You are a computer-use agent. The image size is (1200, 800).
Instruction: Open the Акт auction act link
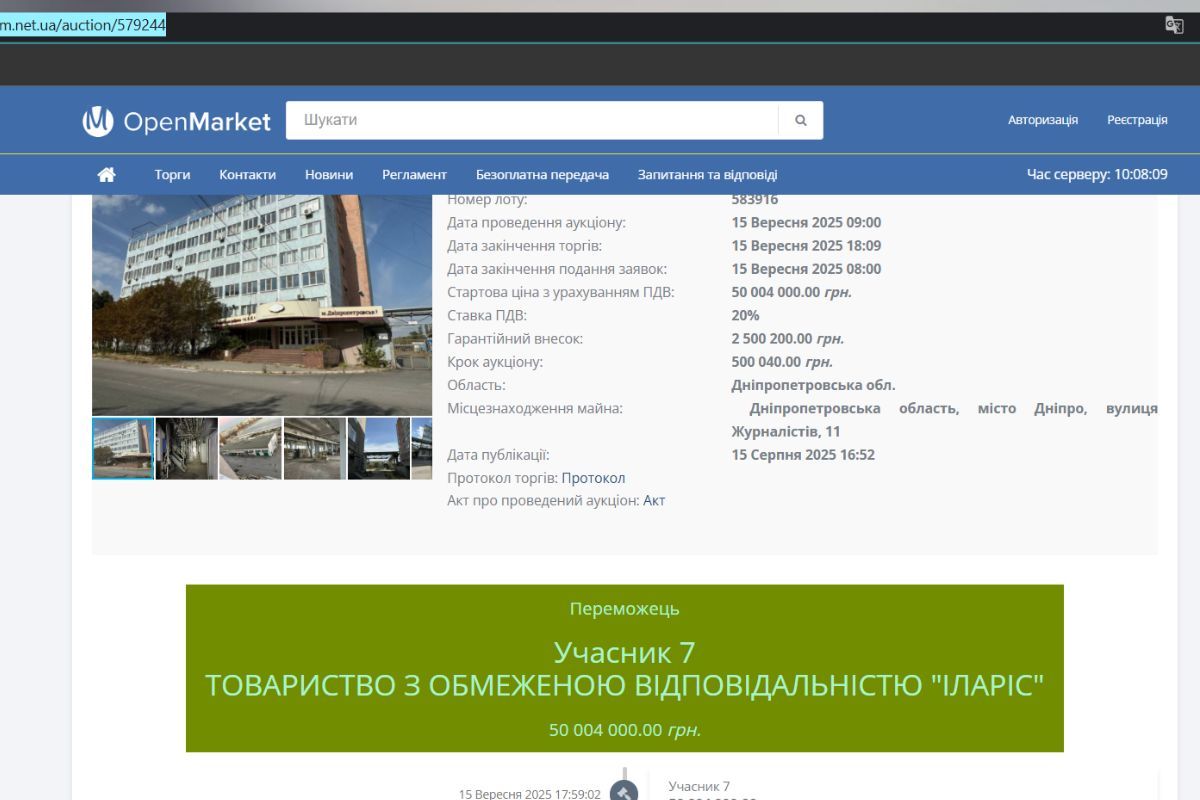click(x=654, y=501)
